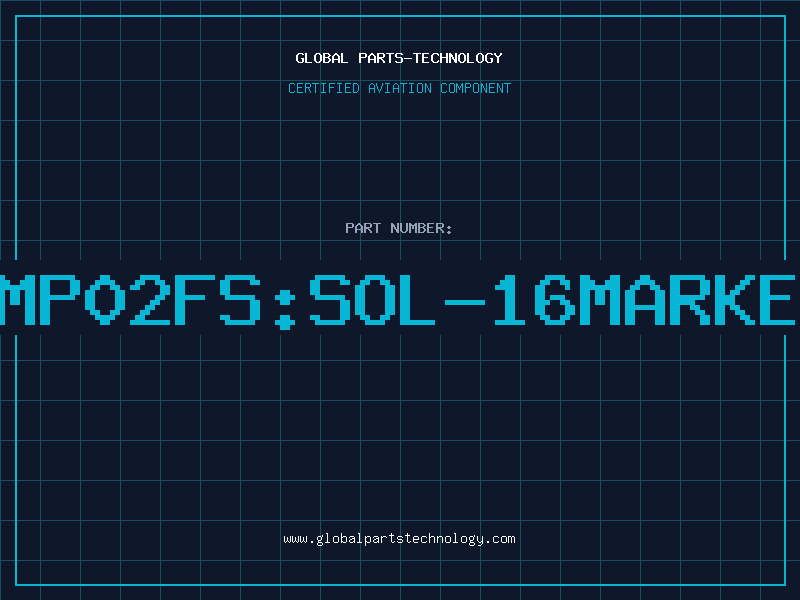Viewport: 800px width, 600px height.
Task: Click the word PART in the label
Action: click(363, 228)
